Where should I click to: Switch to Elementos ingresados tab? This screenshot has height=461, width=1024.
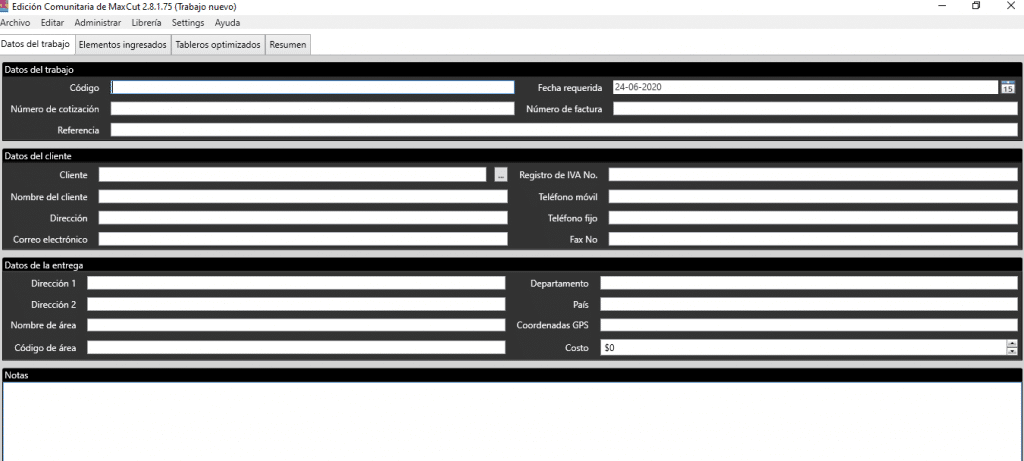[122, 45]
